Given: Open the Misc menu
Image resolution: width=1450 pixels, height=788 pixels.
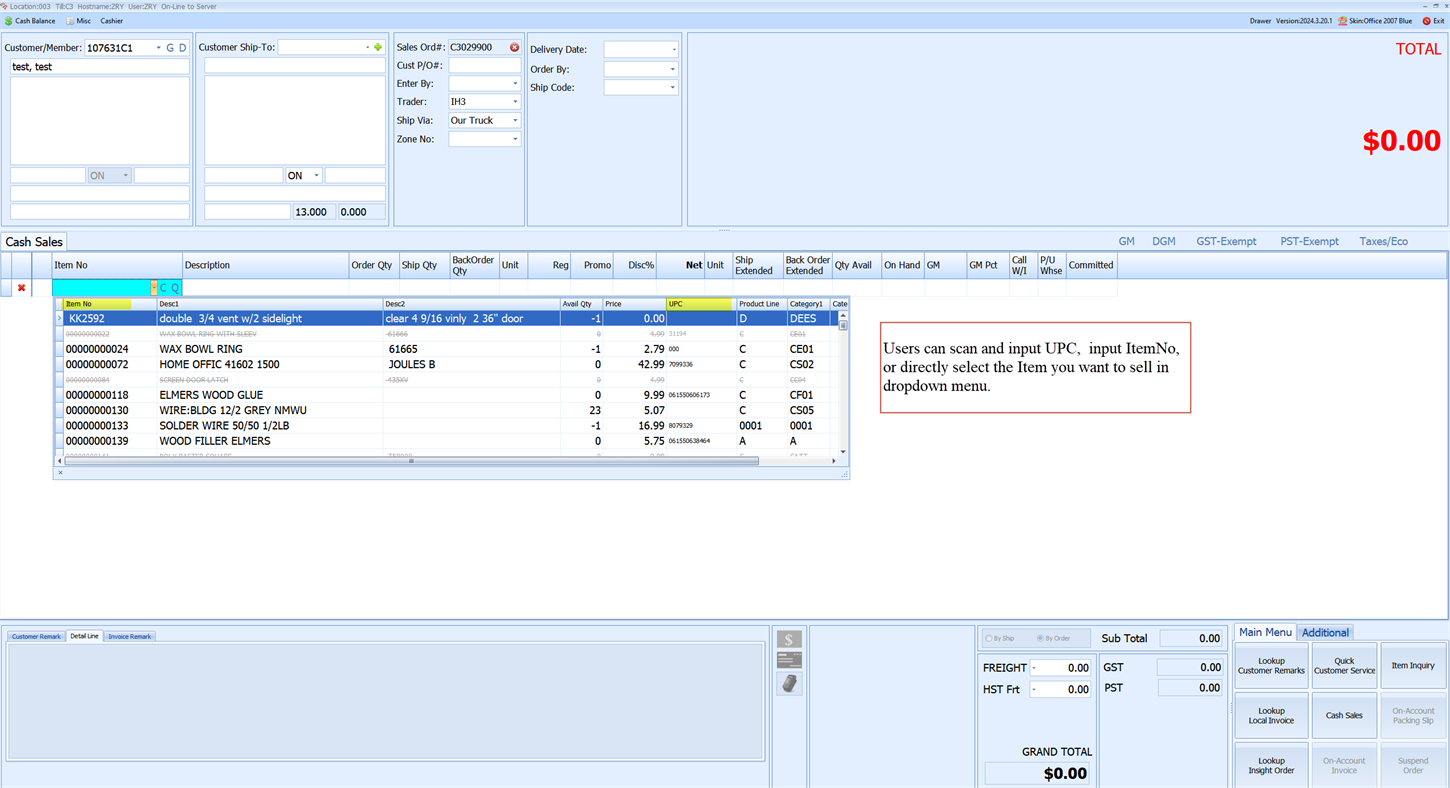Looking at the screenshot, I should click(78, 21).
